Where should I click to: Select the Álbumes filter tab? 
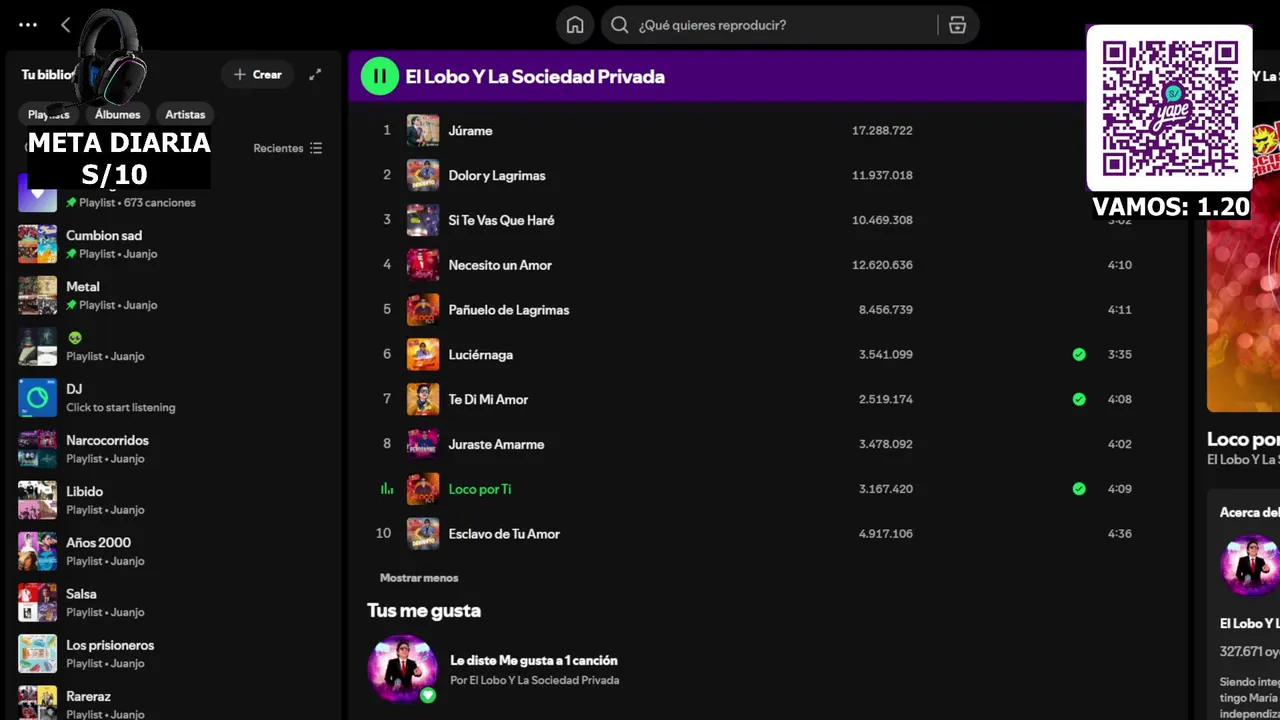point(118,114)
